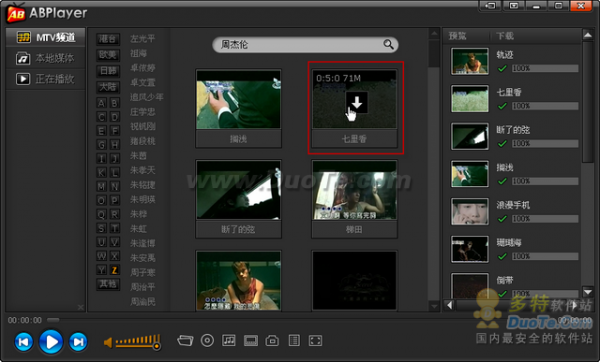Switch to 预览 tab in right panel
The height and width of the screenshot is (362, 600).
[x=458, y=36]
